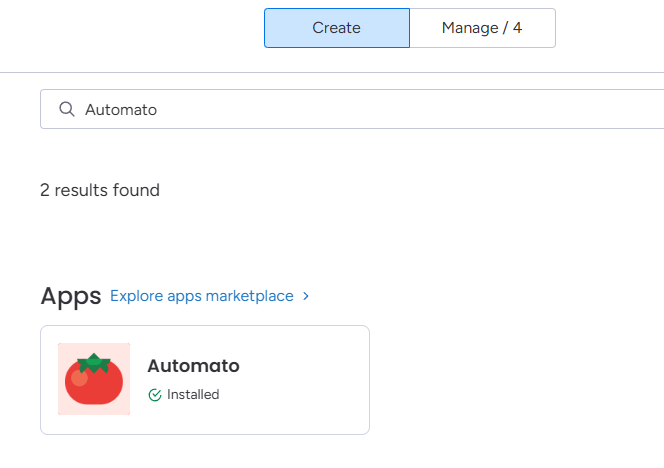Viewport: 664px width, 468px height.
Task: Select the Automato app title text
Action: [193, 366]
